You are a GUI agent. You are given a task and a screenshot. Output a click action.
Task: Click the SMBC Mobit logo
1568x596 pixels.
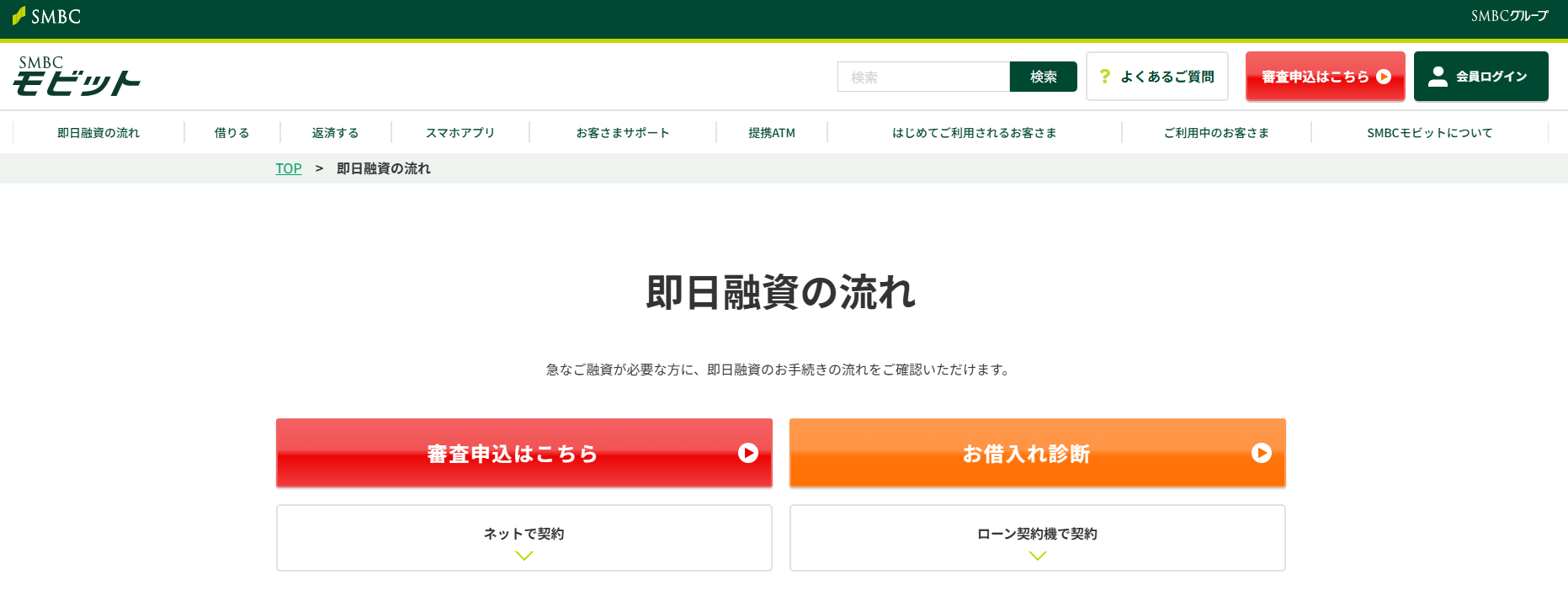tap(76, 77)
